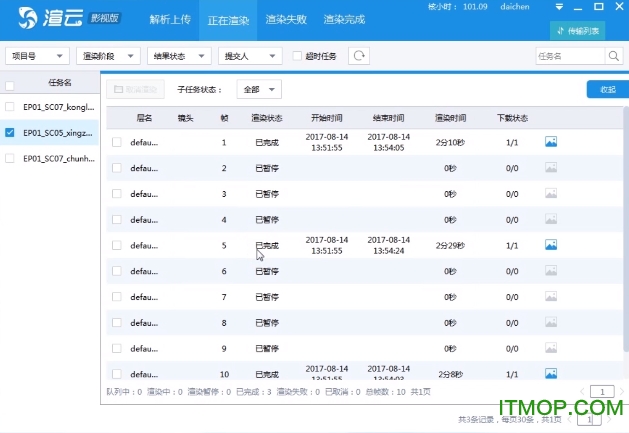Open the 结果状态 dropdown

click(179, 56)
